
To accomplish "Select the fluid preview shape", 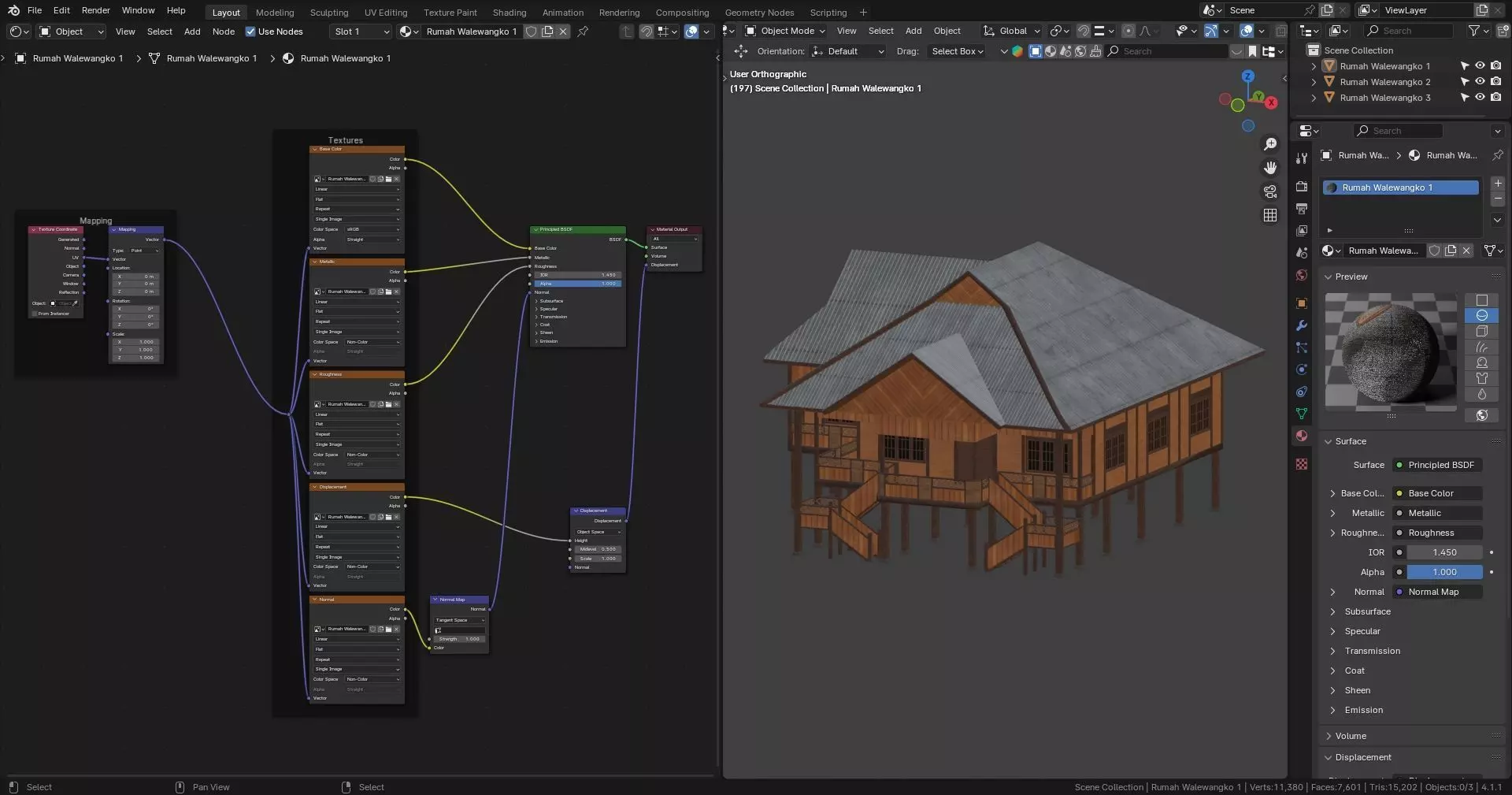I will coord(1481,395).
